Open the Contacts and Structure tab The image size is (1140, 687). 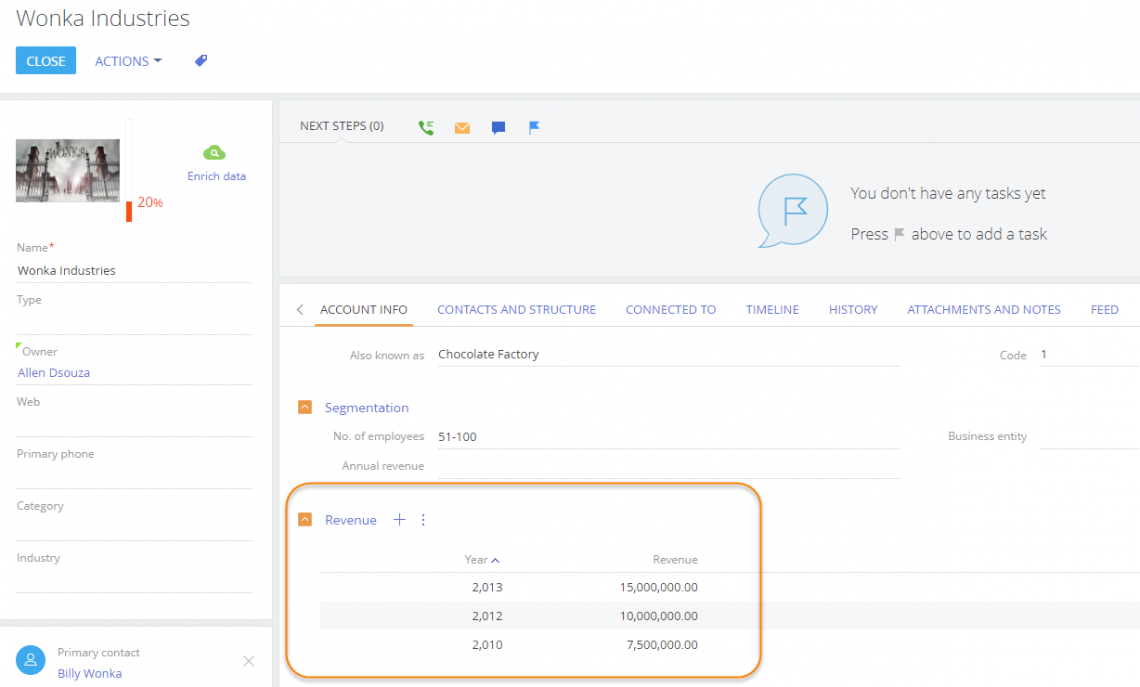[516, 310]
